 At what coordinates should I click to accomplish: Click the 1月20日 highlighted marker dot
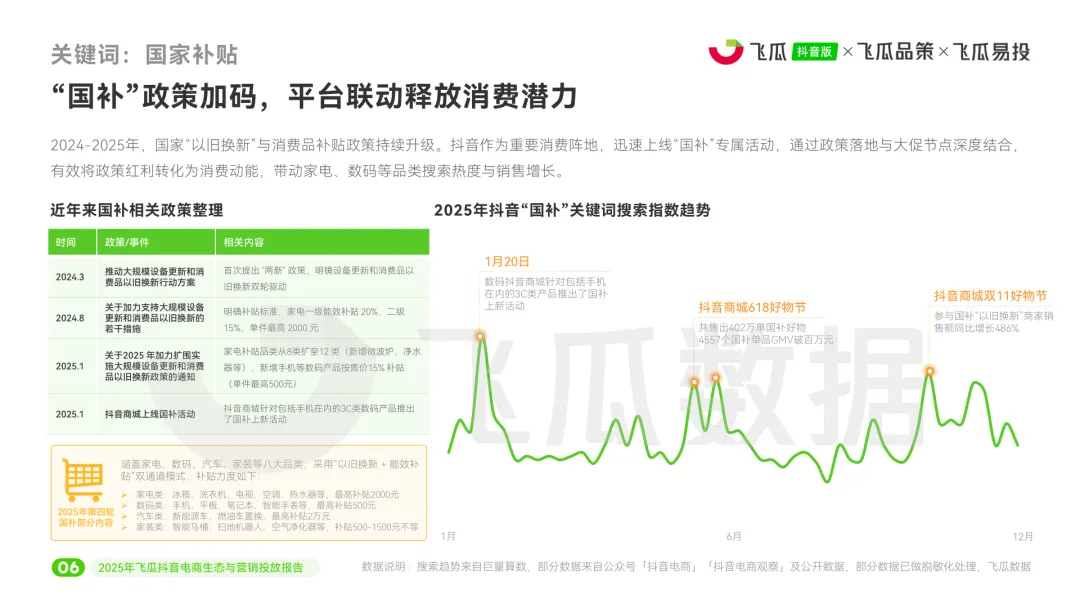pyautogui.click(x=480, y=337)
